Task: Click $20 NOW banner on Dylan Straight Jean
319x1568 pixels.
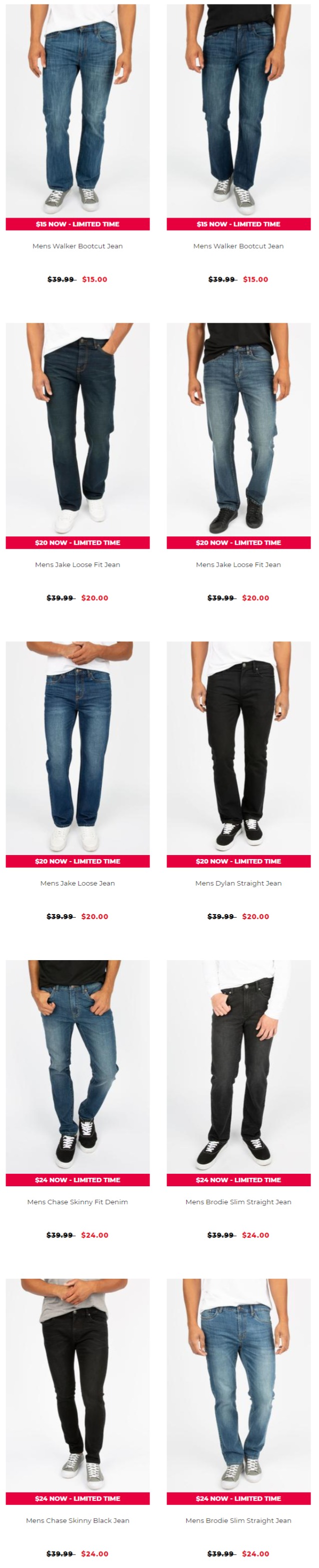Action: [x=238, y=862]
